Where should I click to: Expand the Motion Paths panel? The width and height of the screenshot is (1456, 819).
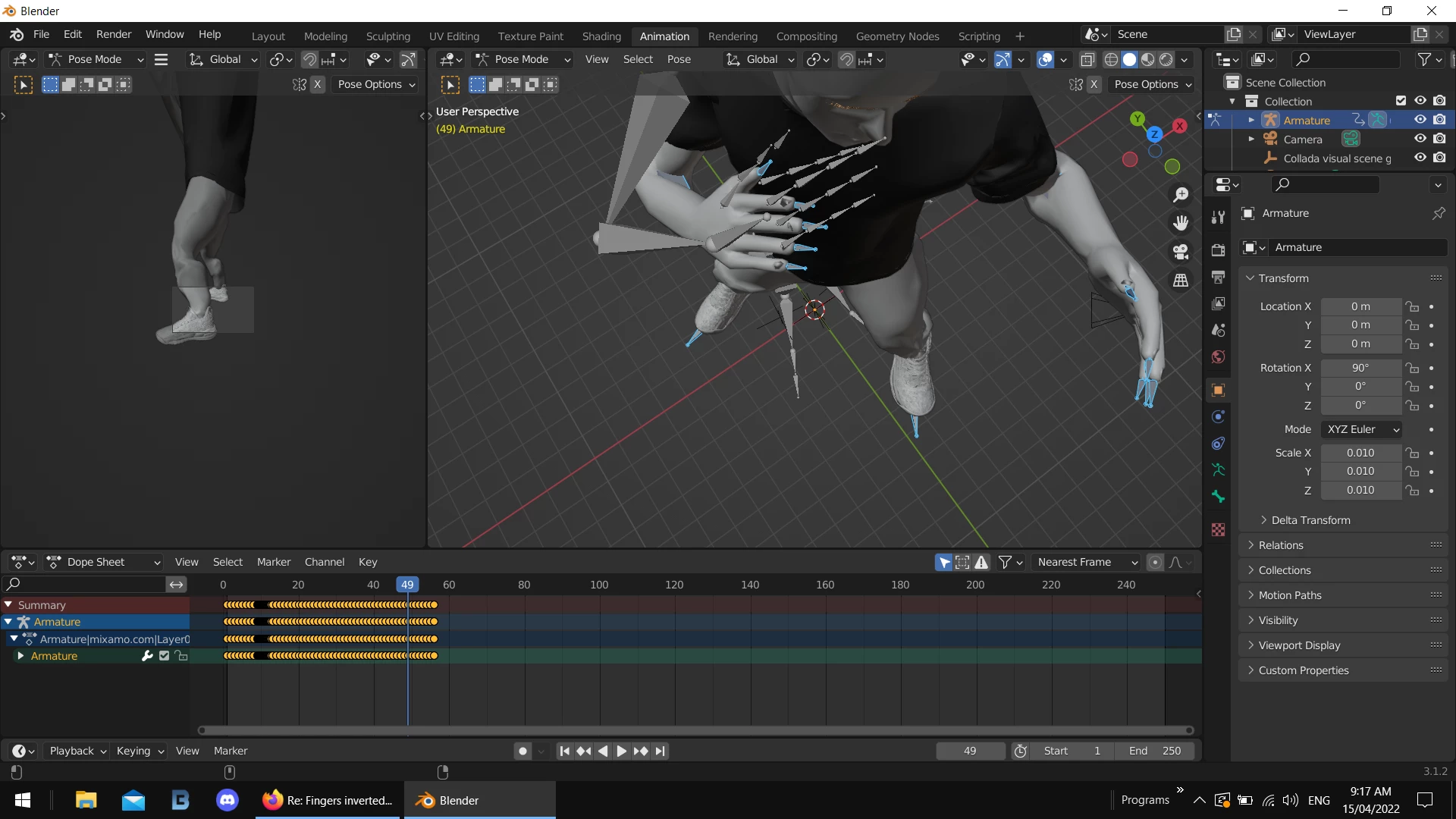point(1289,595)
